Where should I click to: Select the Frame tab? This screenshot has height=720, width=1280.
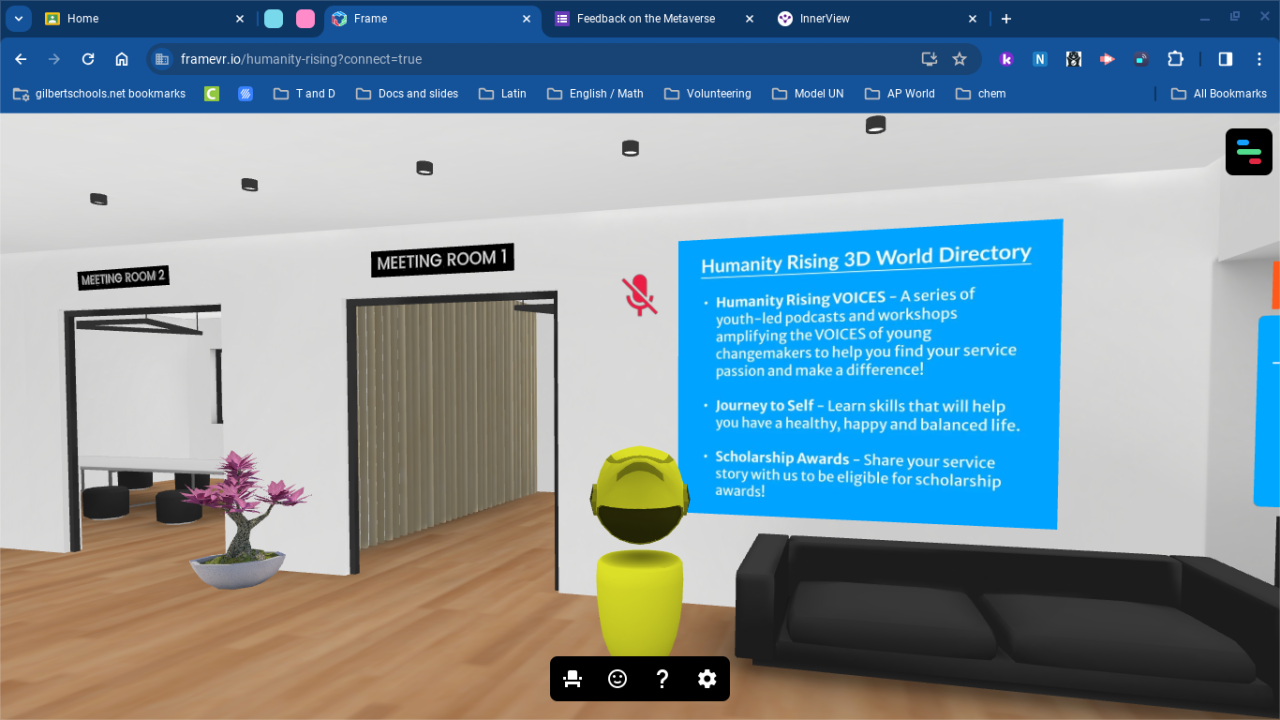coord(433,19)
